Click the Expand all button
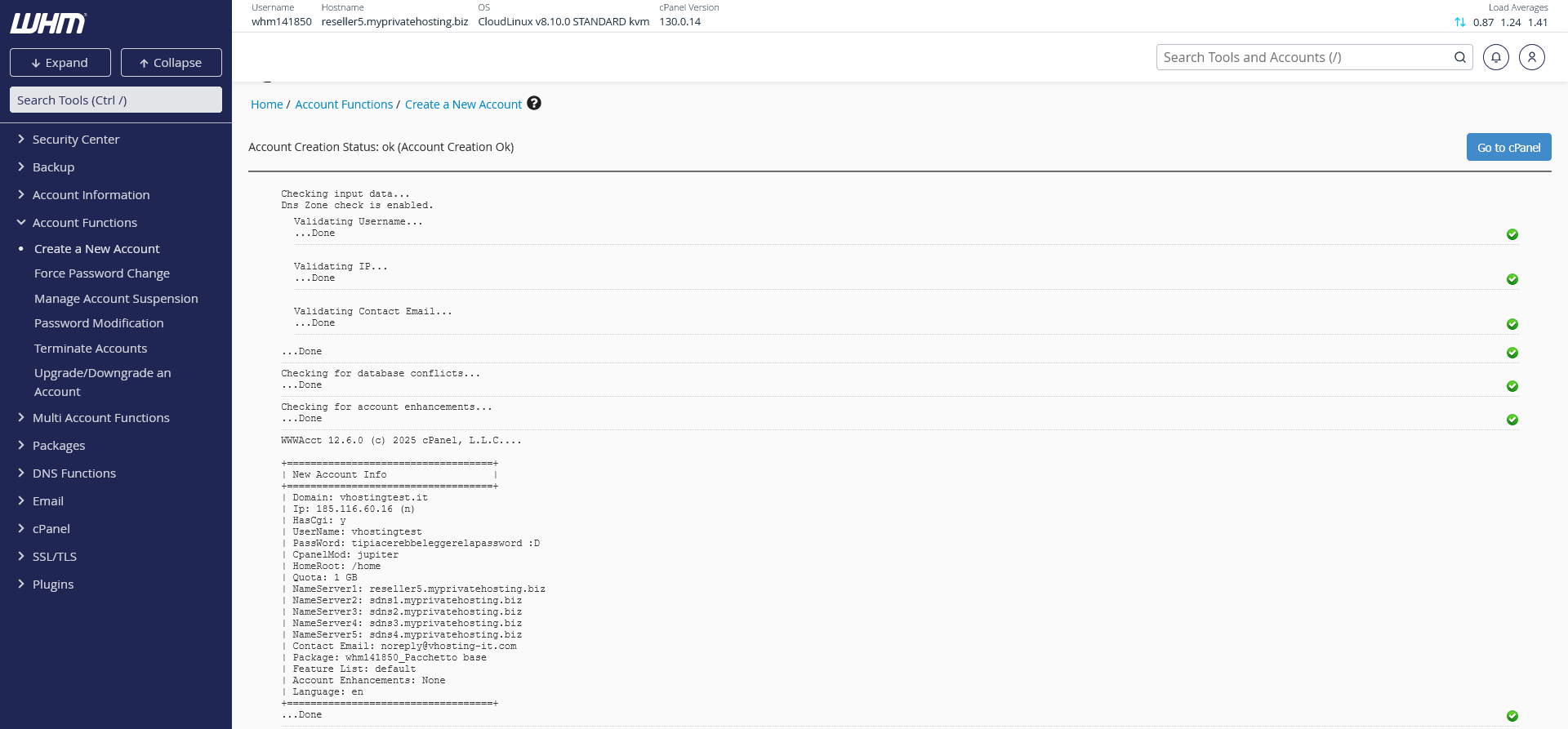Image resolution: width=1568 pixels, height=729 pixels. 60,63
